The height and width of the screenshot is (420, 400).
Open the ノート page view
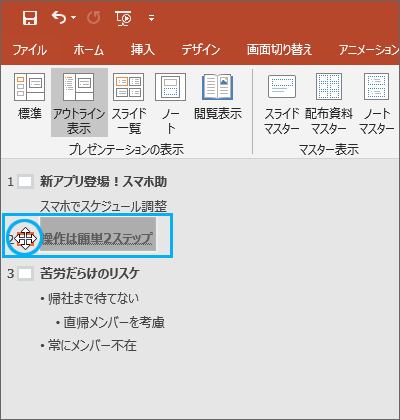pos(170,103)
